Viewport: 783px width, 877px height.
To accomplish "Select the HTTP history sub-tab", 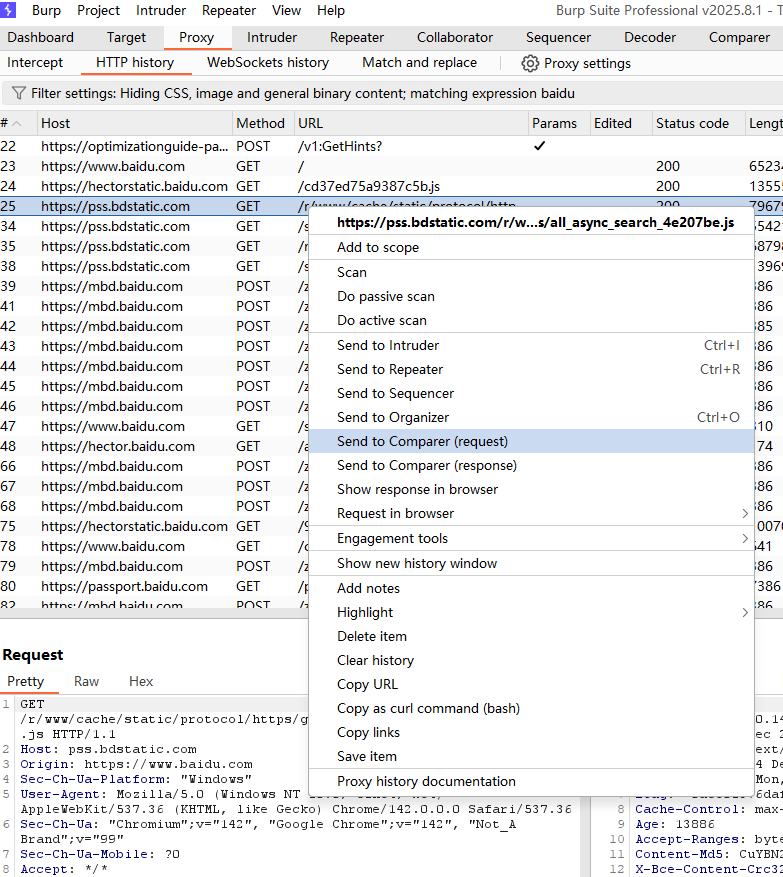I will (x=135, y=63).
